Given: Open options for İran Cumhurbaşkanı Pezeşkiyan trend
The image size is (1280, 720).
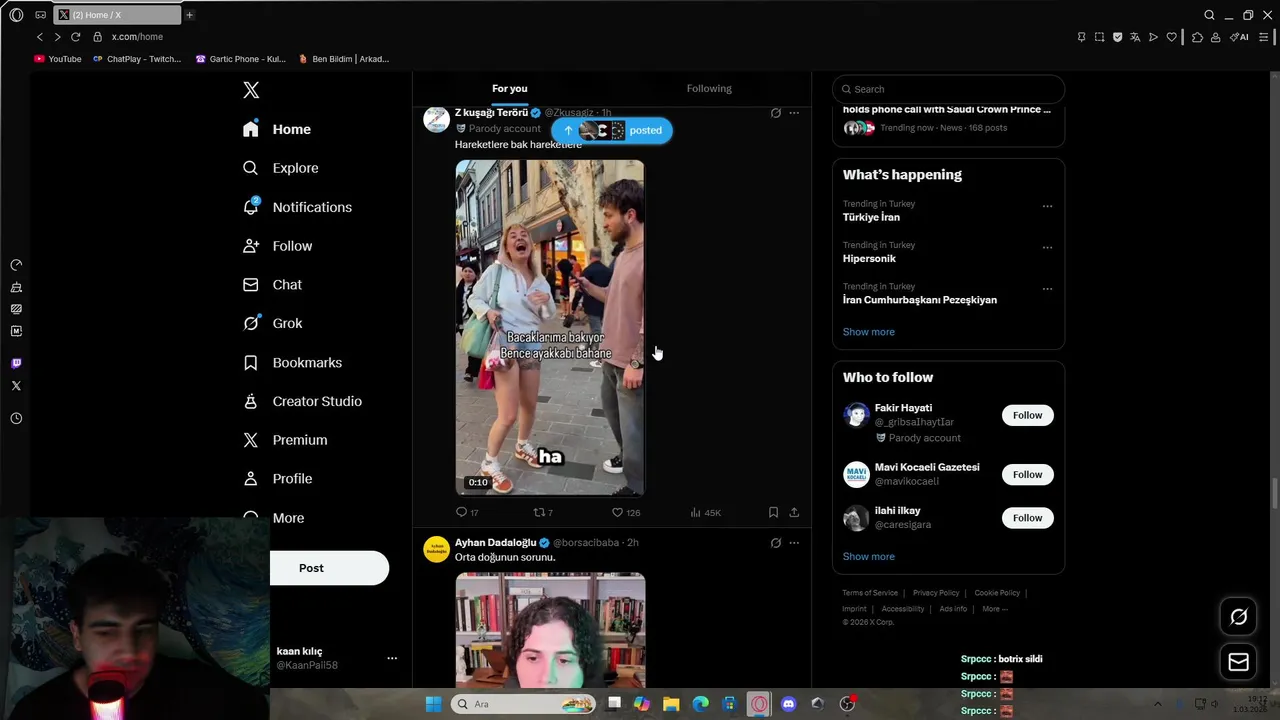Looking at the screenshot, I should tap(1047, 288).
